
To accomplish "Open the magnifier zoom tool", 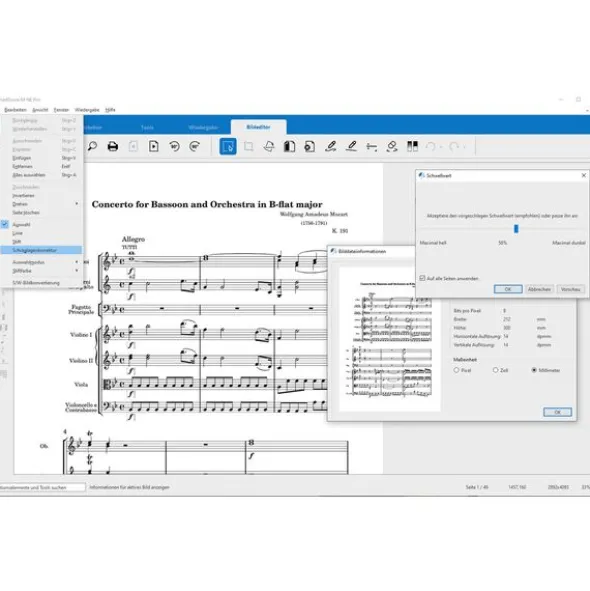I will coord(92,146).
